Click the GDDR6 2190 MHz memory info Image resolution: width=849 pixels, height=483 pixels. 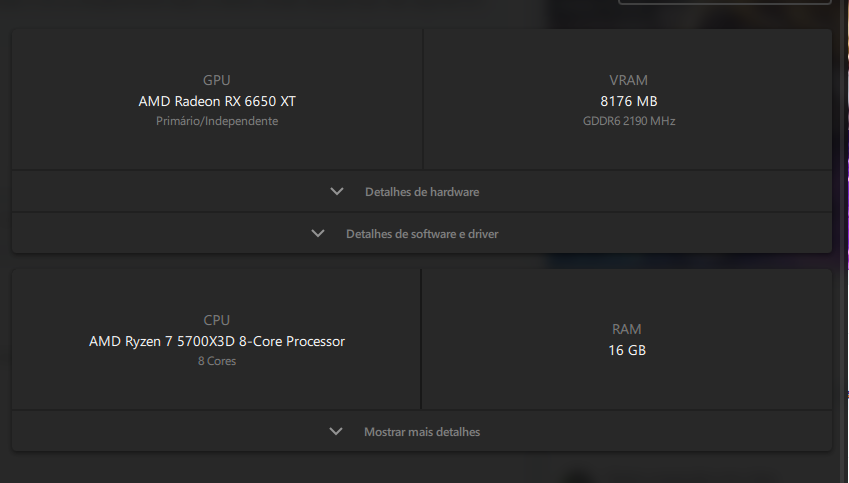[629, 121]
